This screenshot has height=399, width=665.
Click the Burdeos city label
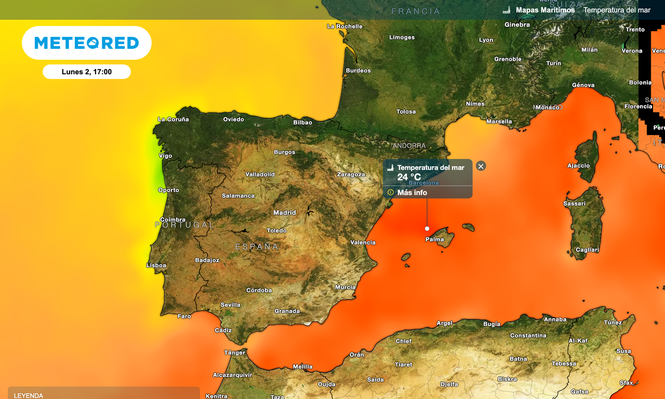click(x=358, y=71)
